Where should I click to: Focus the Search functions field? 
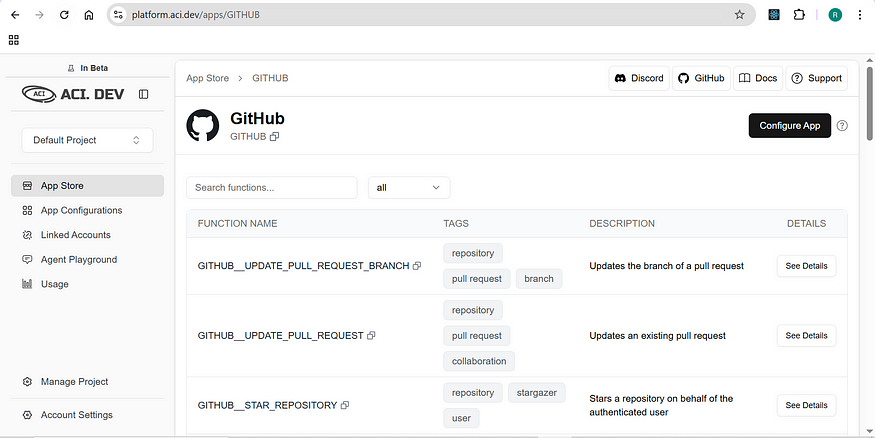(x=272, y=187)
